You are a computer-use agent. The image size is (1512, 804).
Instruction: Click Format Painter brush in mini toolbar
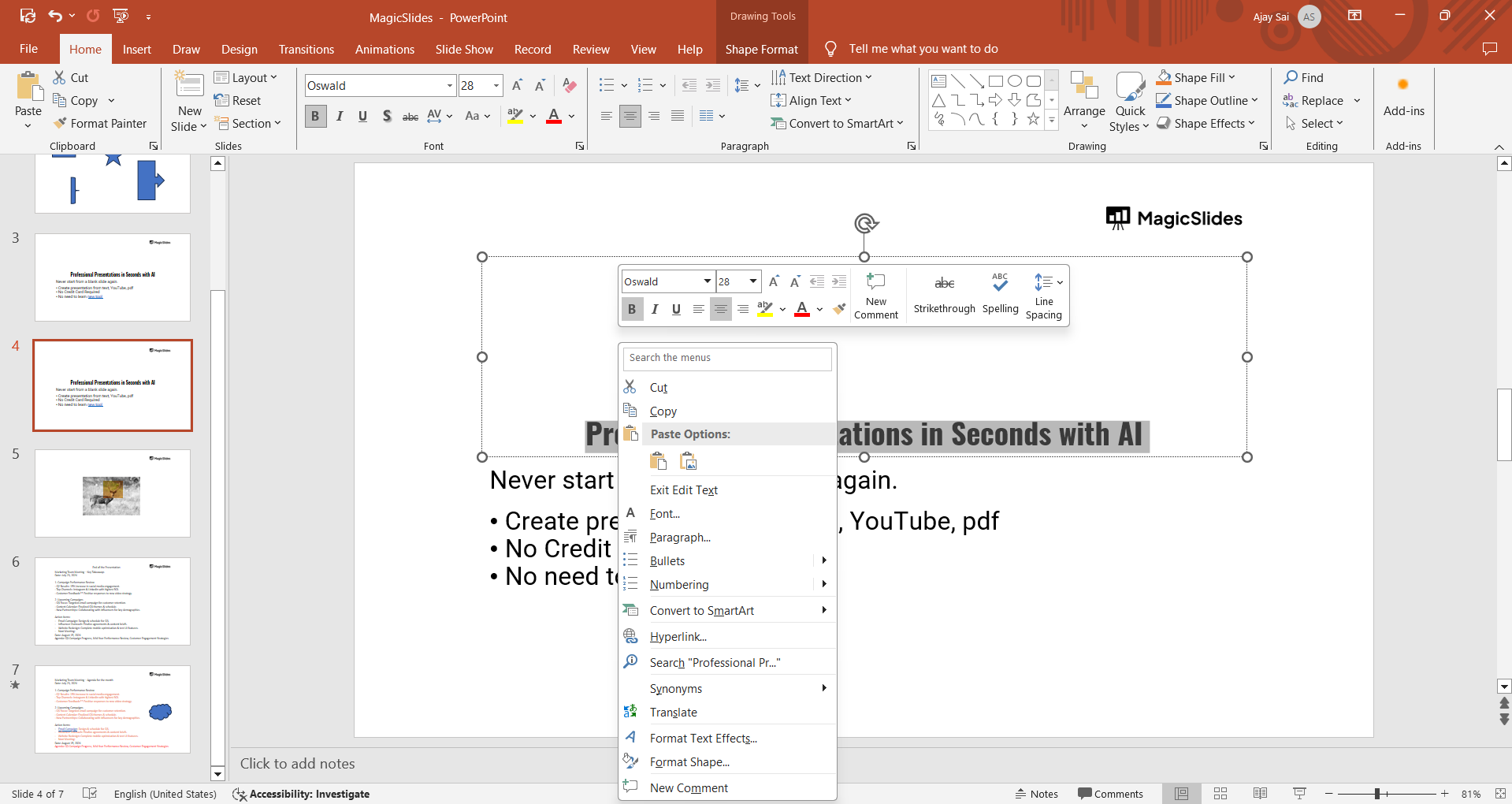pos(839,309)
